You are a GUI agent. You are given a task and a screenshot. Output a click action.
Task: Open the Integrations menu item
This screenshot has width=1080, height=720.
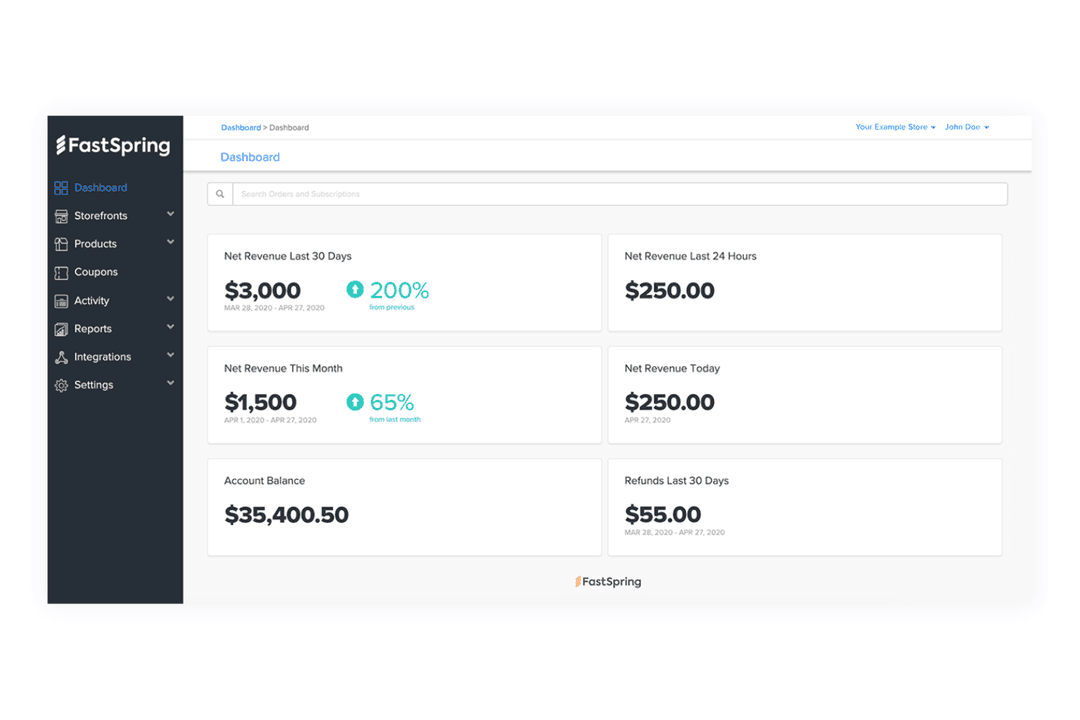(x=103, y=357)
